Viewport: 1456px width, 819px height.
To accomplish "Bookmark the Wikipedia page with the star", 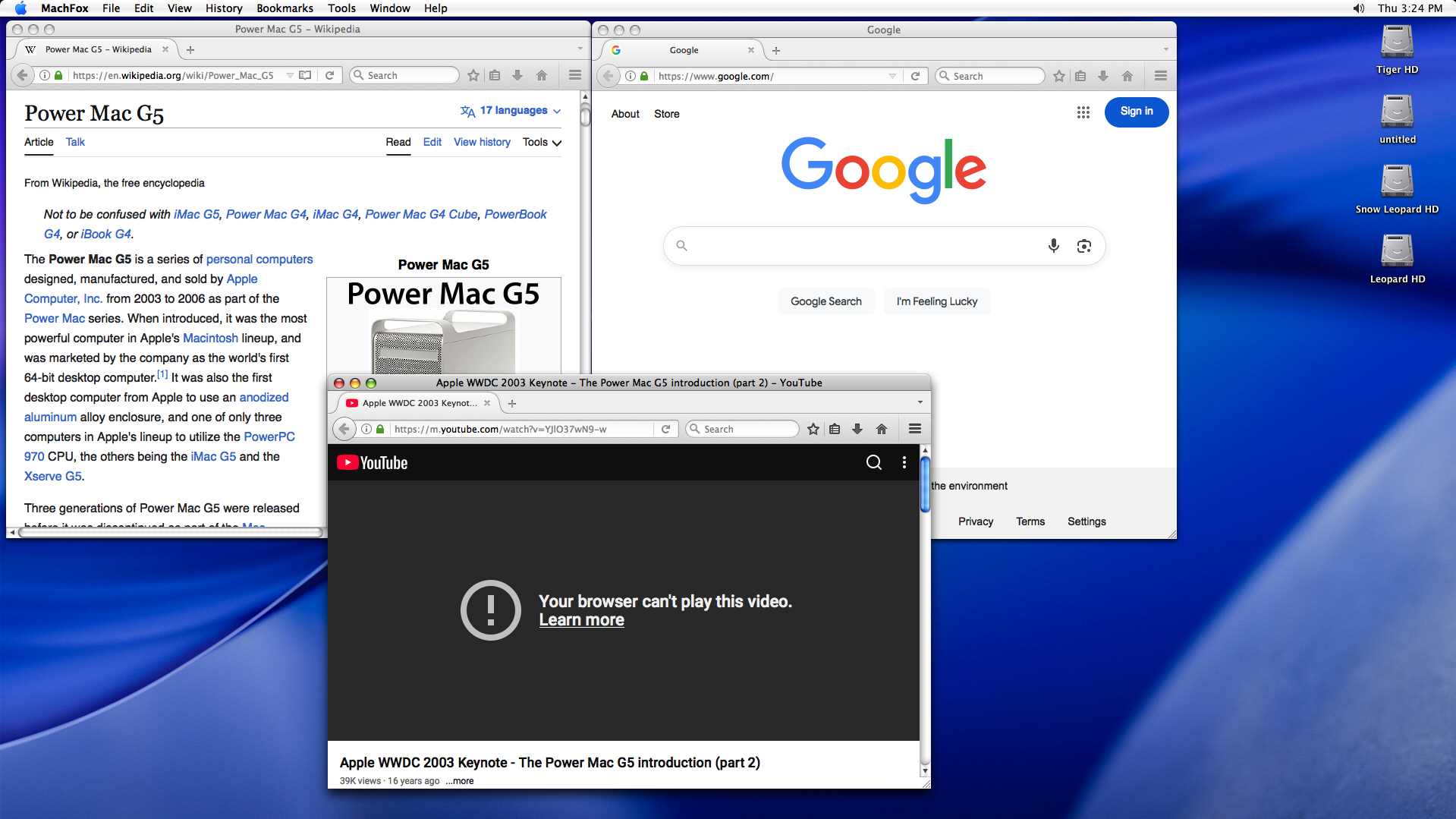I will (x=473, y=75).
